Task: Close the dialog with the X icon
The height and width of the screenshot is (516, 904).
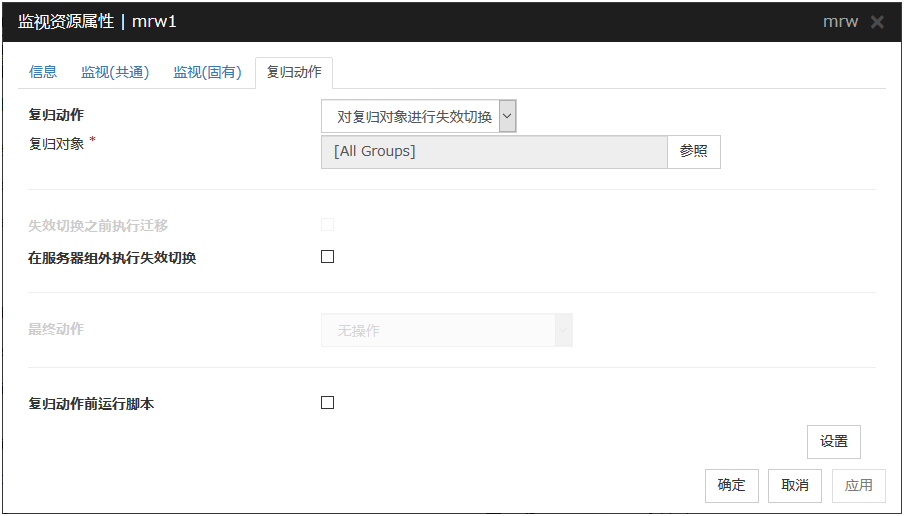Action: click(x=877, y=22)
